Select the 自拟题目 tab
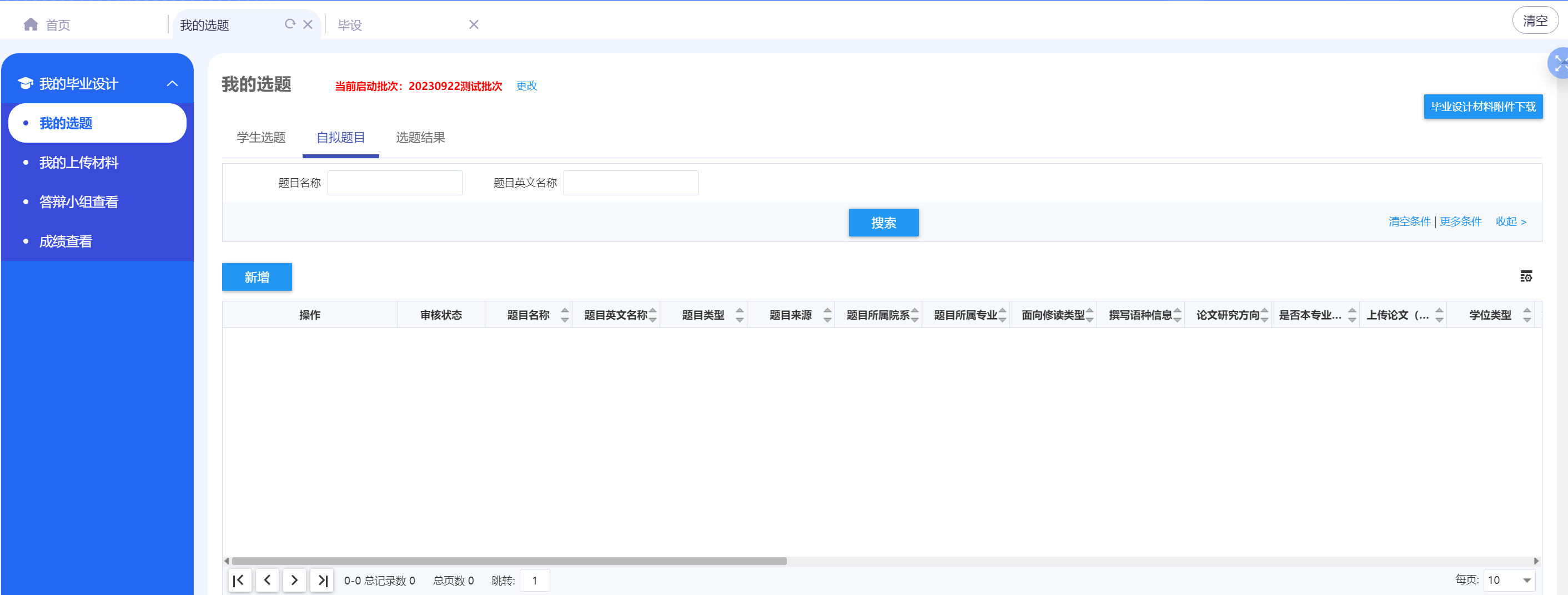Viewport: 1568px width, 595px height. pyautogui.click(x=341, y=138)
